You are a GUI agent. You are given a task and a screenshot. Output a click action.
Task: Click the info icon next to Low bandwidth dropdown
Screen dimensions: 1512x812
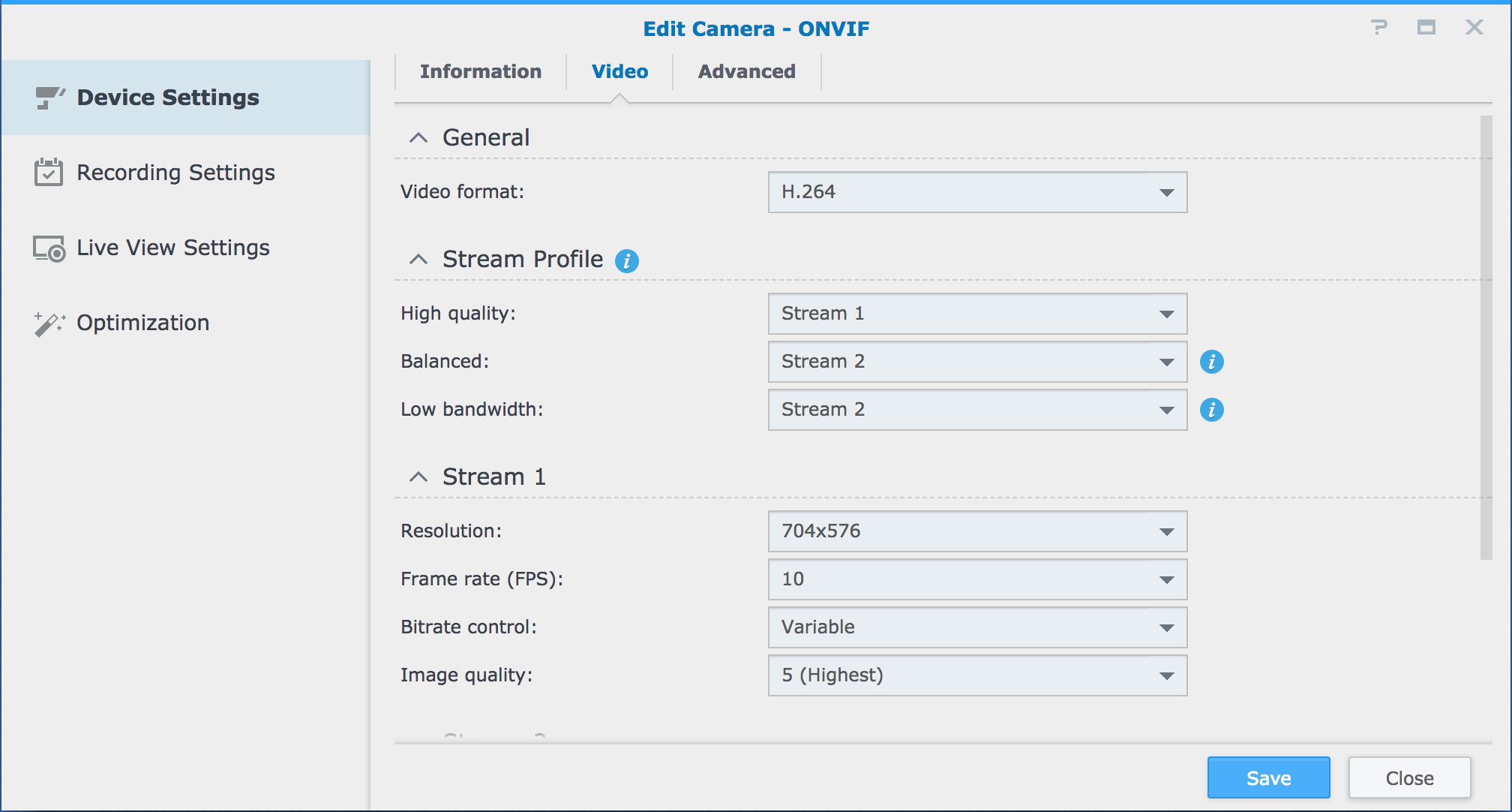tap(1211, 410)
